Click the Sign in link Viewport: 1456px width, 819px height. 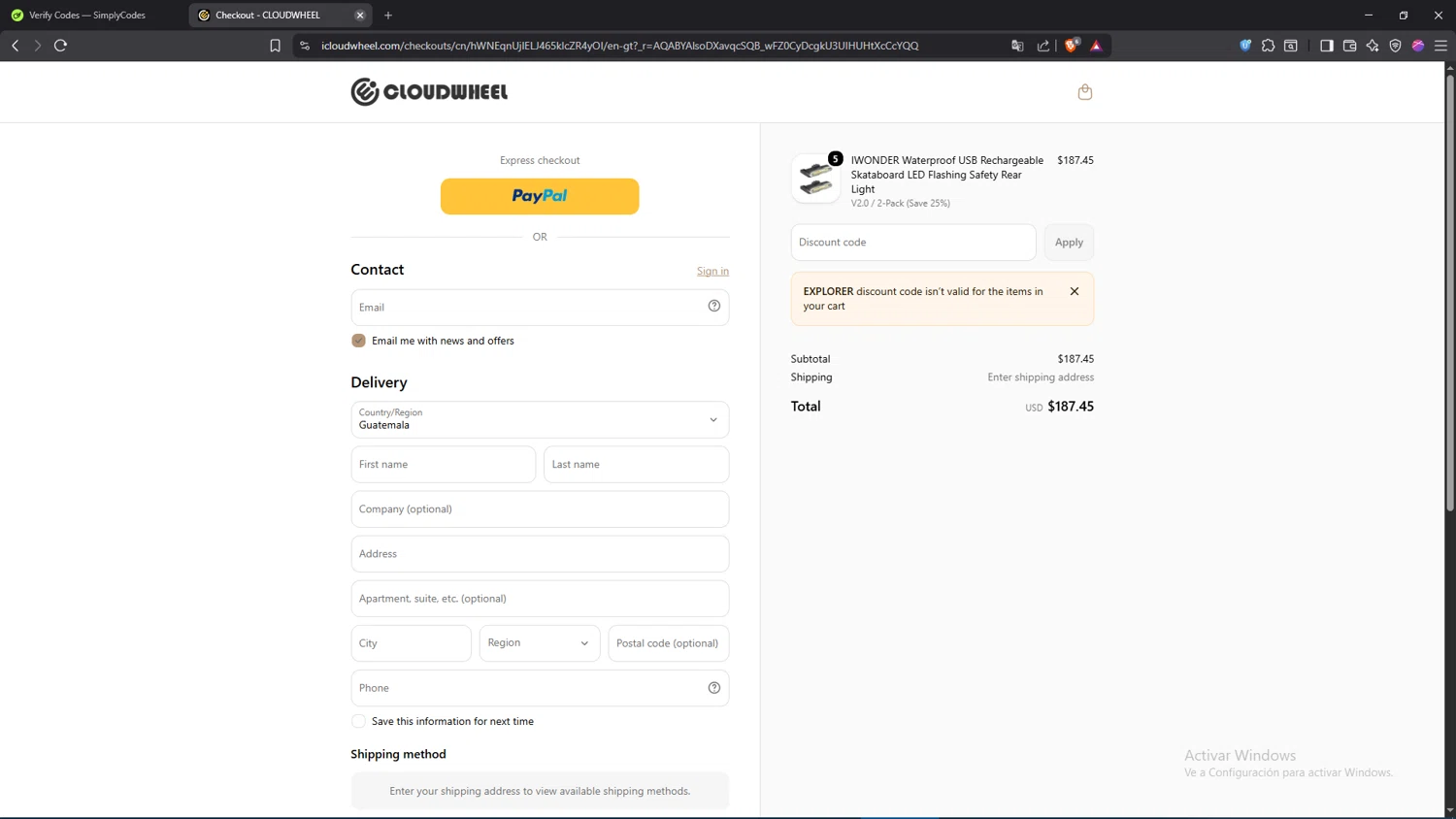(x=712, y=271)
